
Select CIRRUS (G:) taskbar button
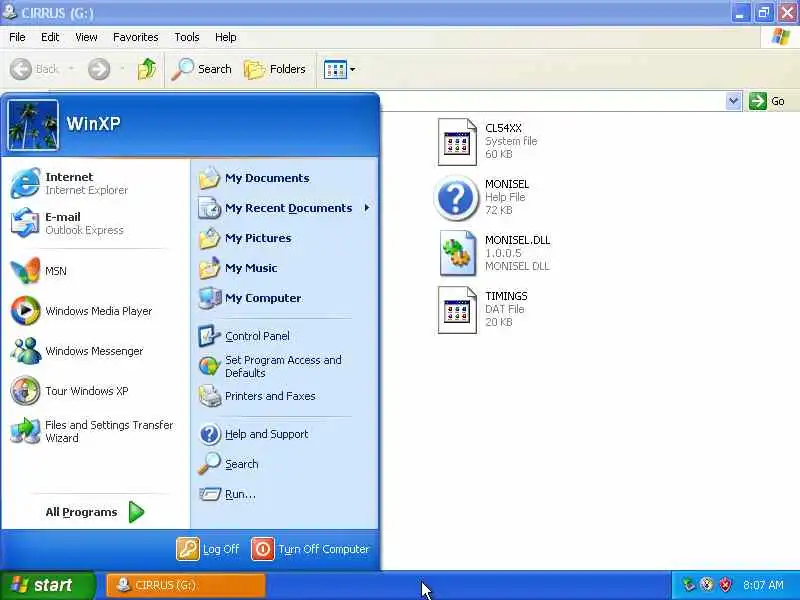(186, 585)
